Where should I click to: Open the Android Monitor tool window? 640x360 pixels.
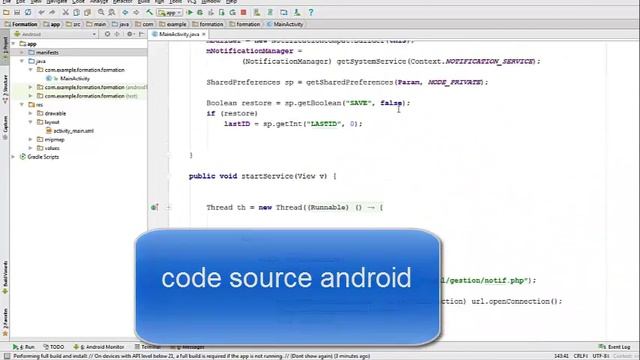99,347
